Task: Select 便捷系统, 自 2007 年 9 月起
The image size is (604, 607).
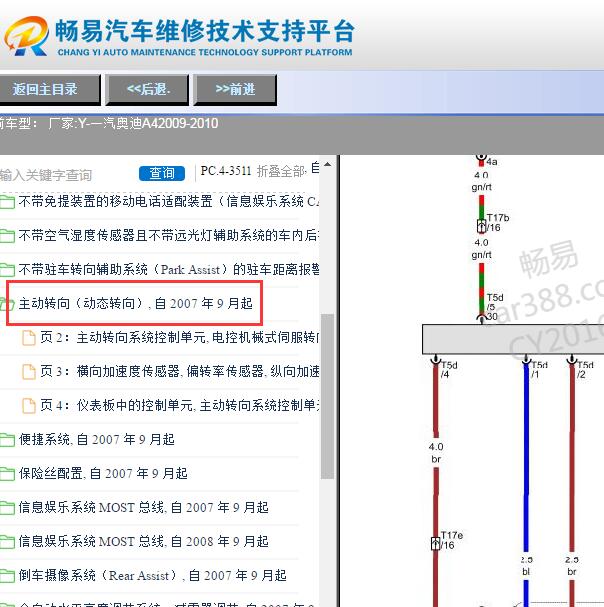Action: (x=97, y=439)
